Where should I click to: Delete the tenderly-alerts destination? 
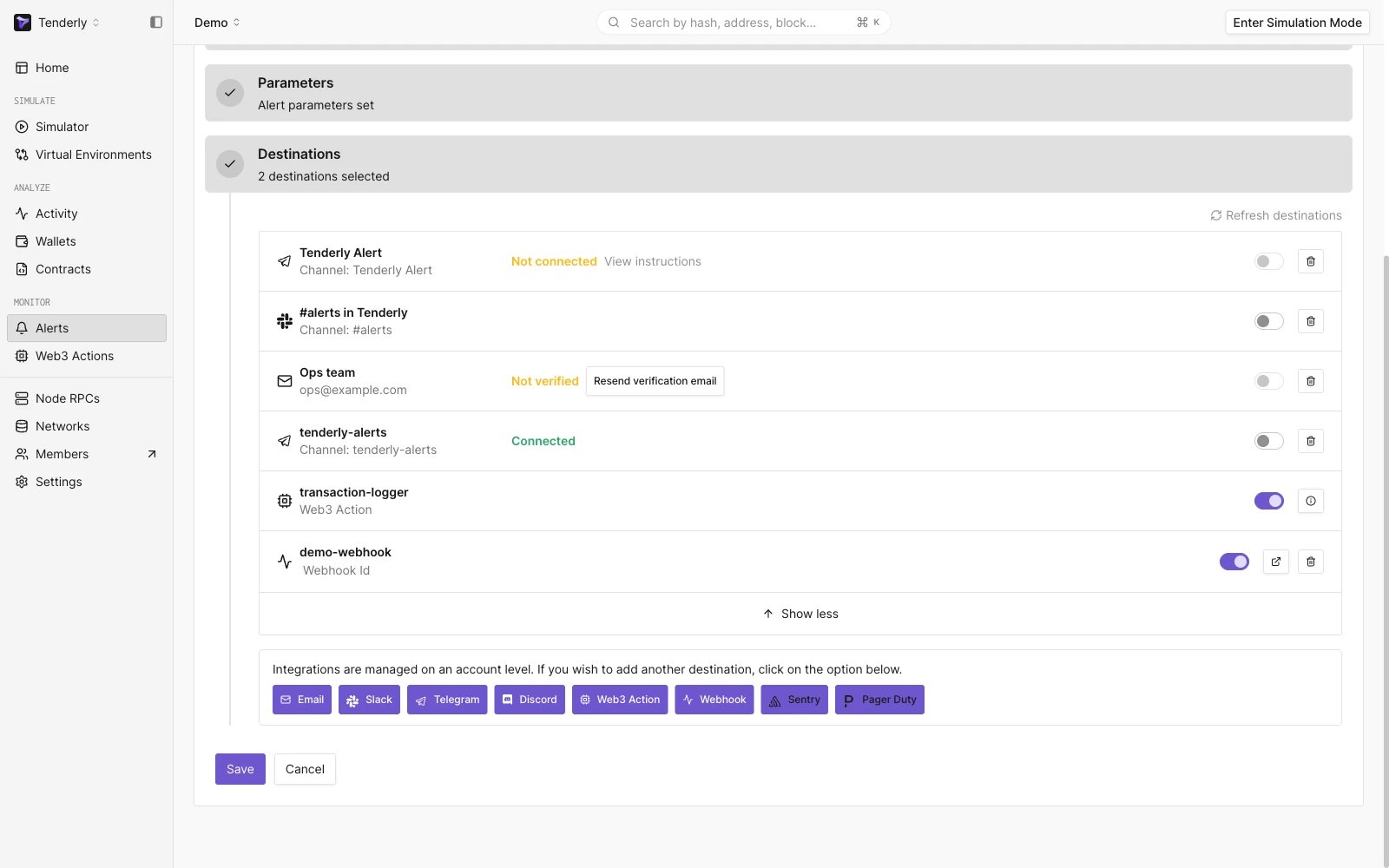click(x=1311, y=441)
